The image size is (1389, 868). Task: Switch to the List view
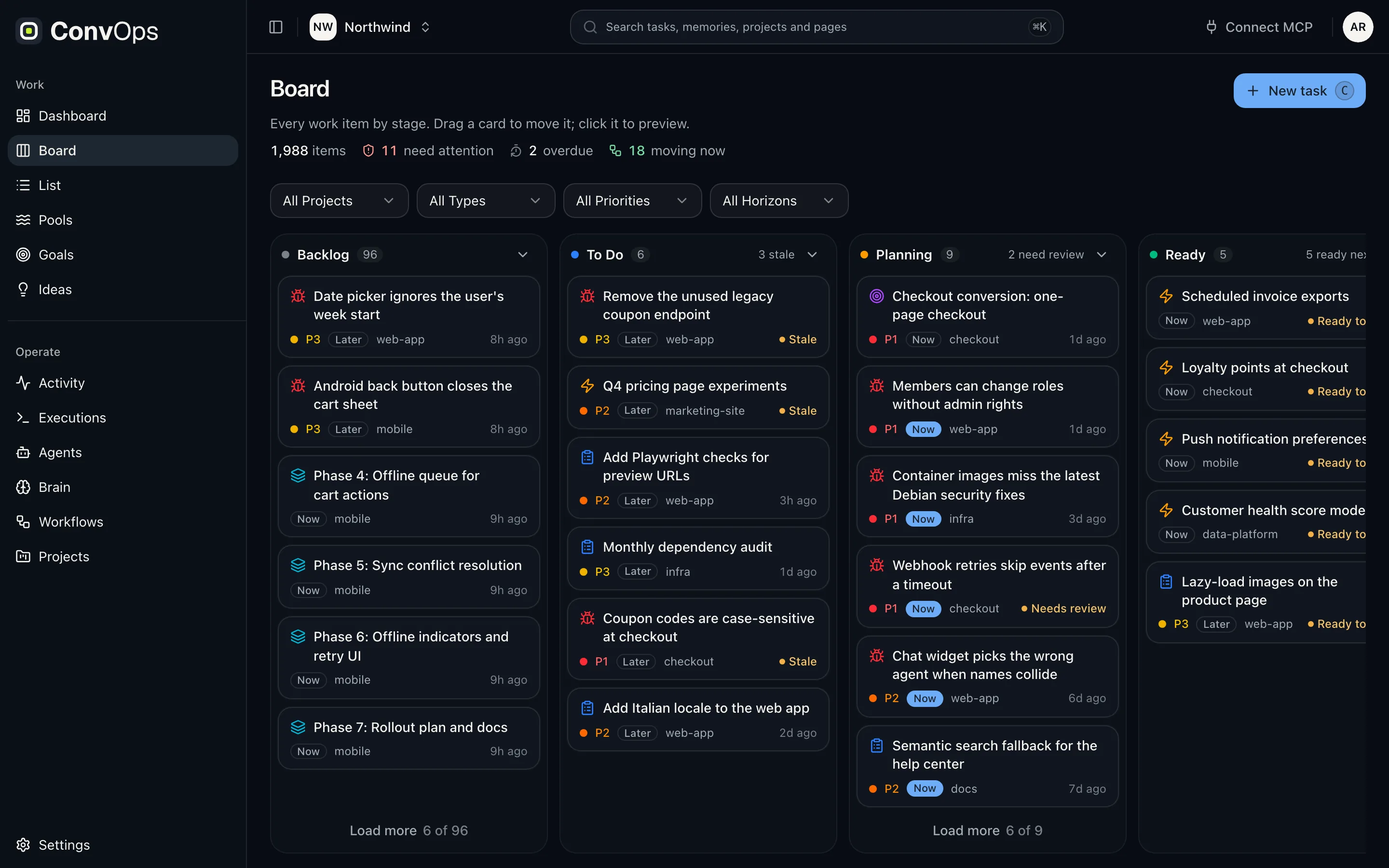click(123, 186)
